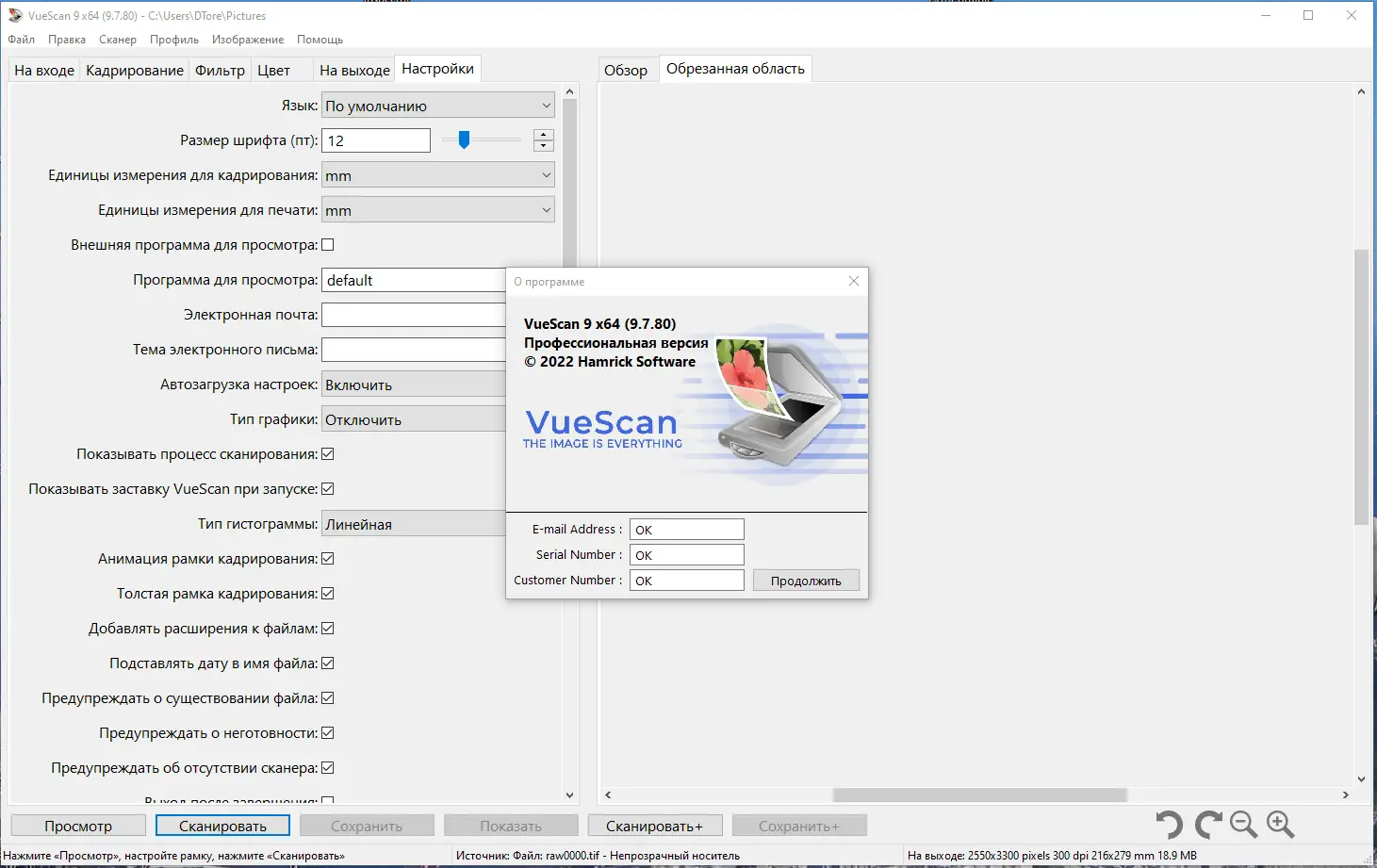Click the E-mail Address input field
This screenshot has width=1377, height=868.
point(686,529)
